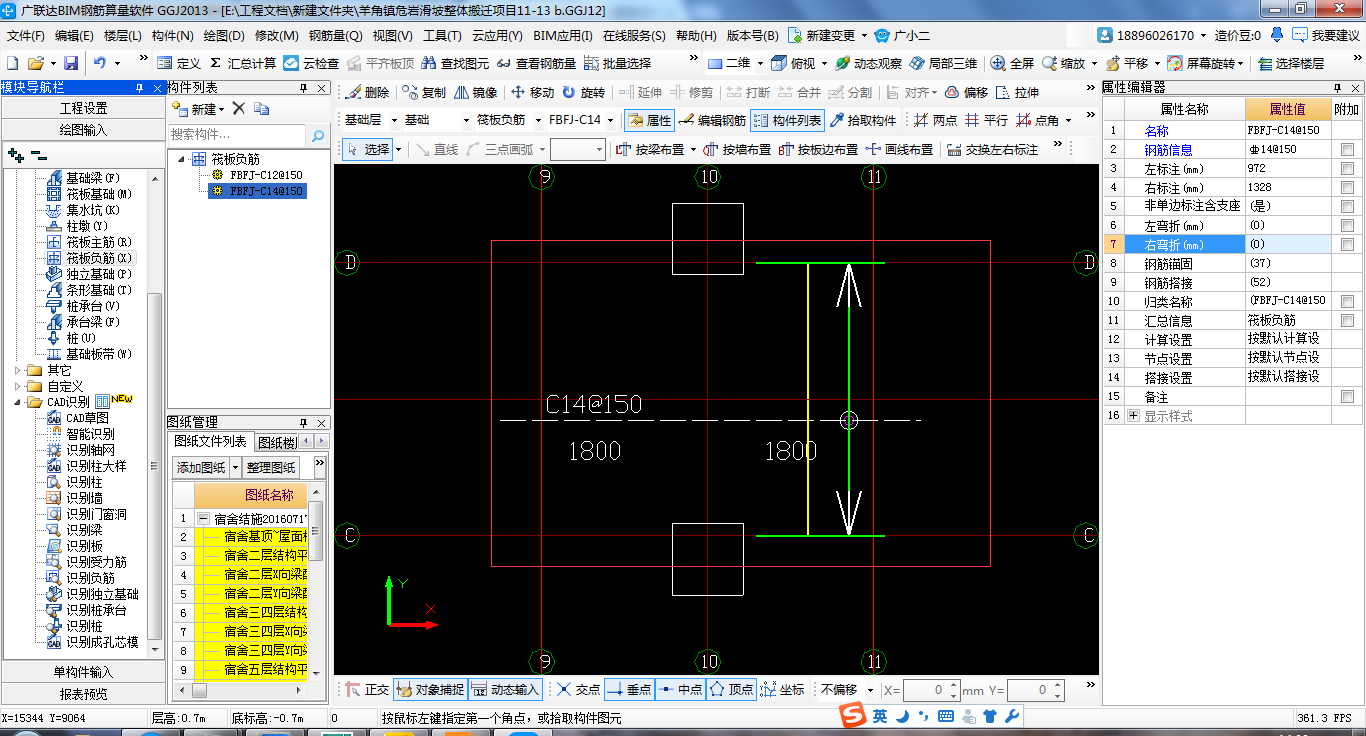The height and width of the screenshot is (736, 1366).
Task: Open 编辑钢筋 edit rebar
Action: [712, 120]
